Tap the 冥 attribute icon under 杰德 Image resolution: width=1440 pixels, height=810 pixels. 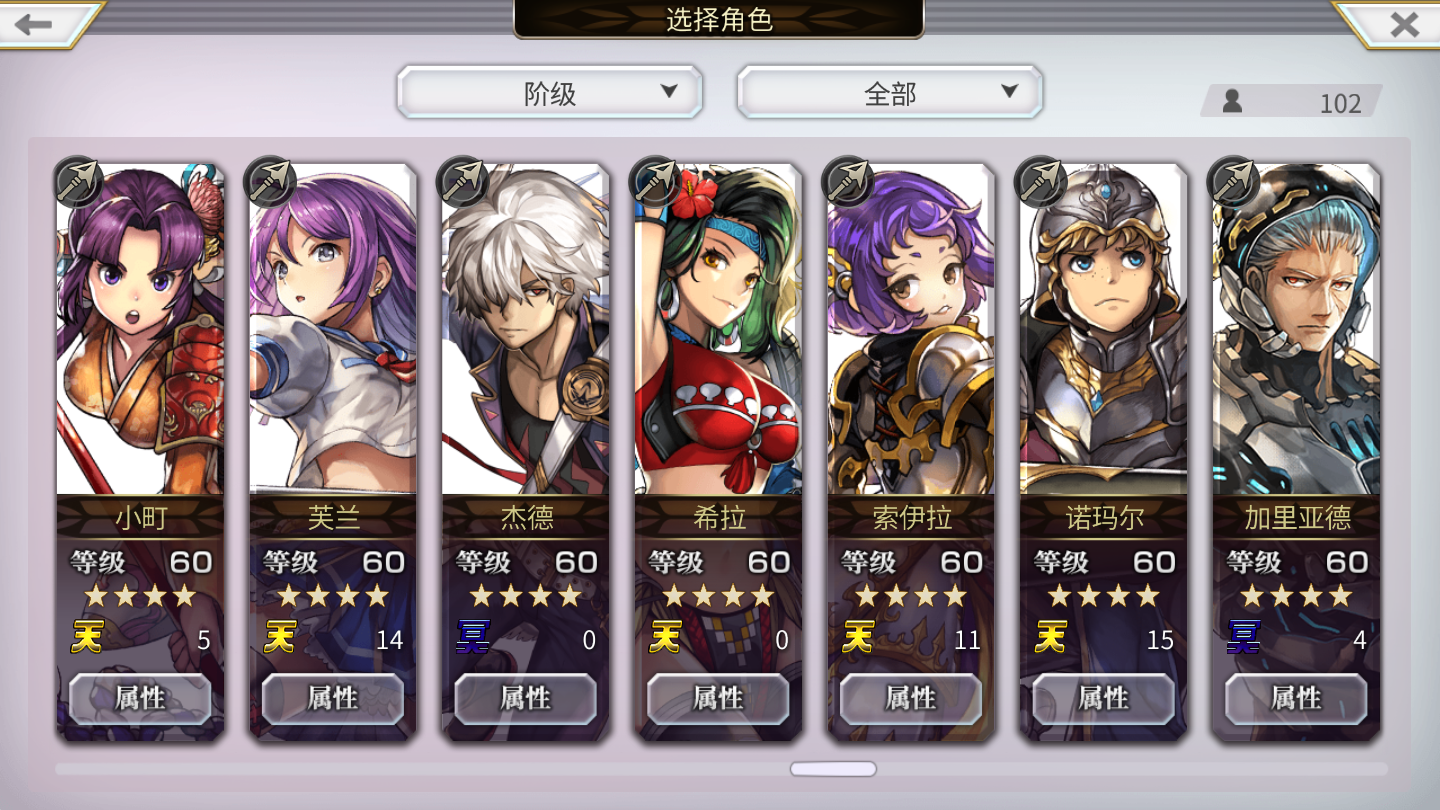[472, 637]
